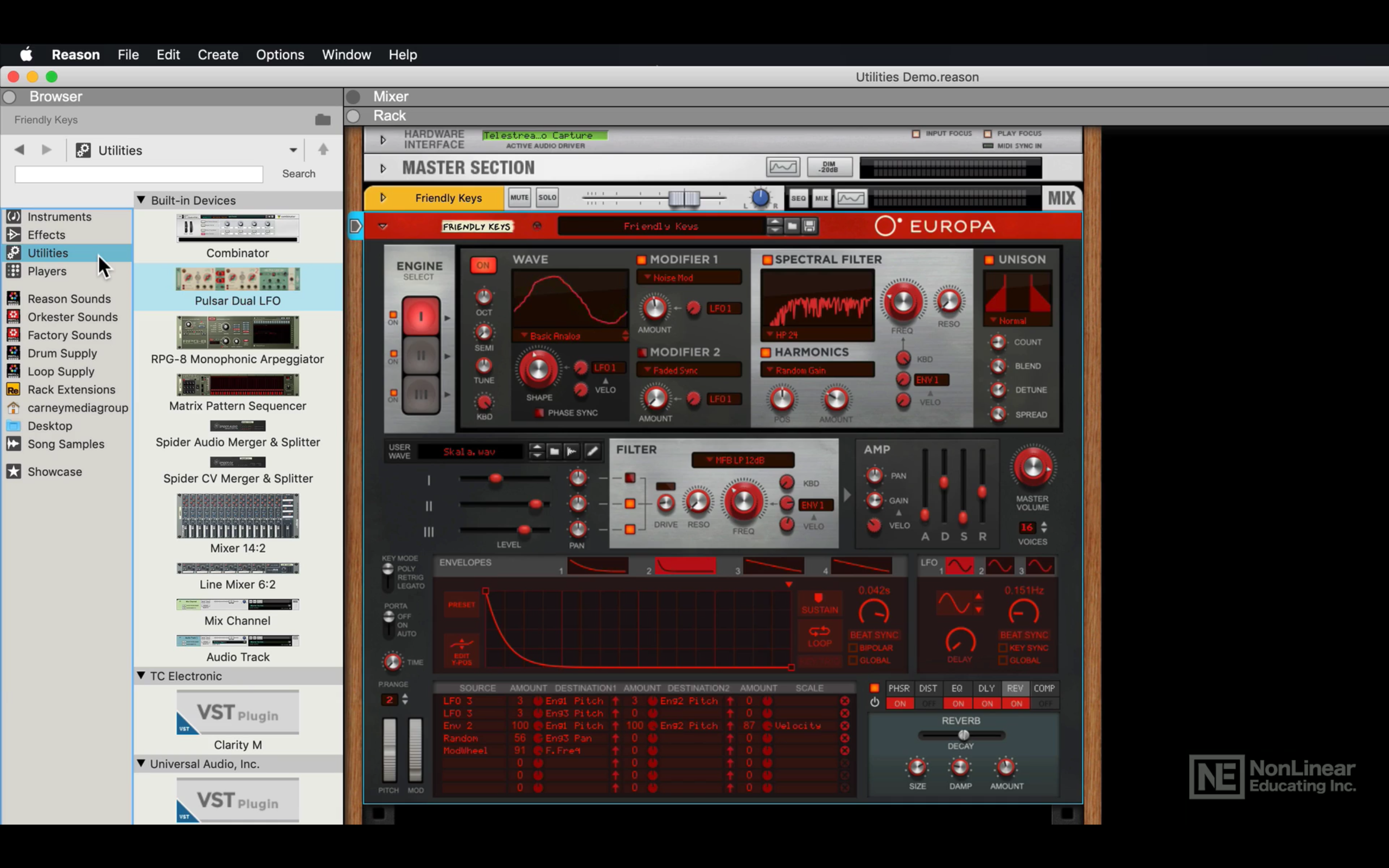This screenshot has width=1389, height=868.
Task: Click the Europa save patch floppy icon
Action: click(x=810, y=226)
